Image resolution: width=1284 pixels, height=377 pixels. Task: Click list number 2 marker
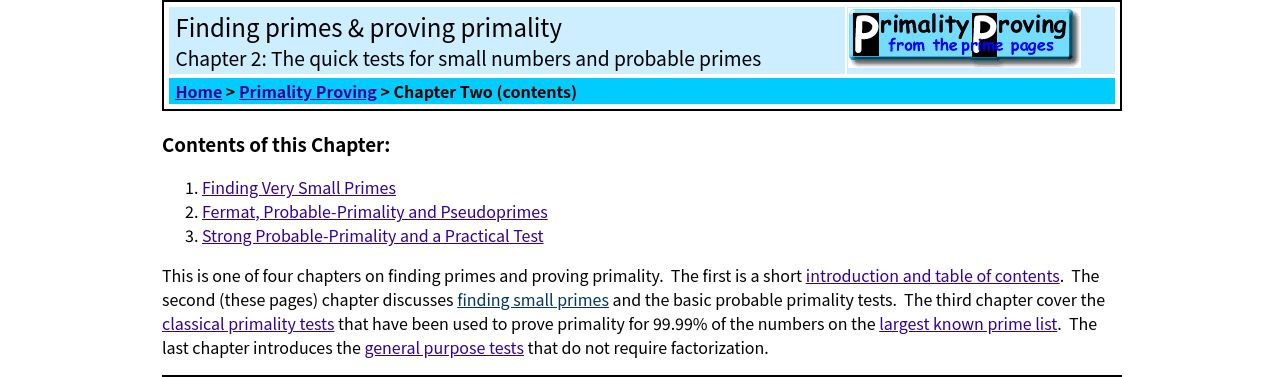[191, 212]
